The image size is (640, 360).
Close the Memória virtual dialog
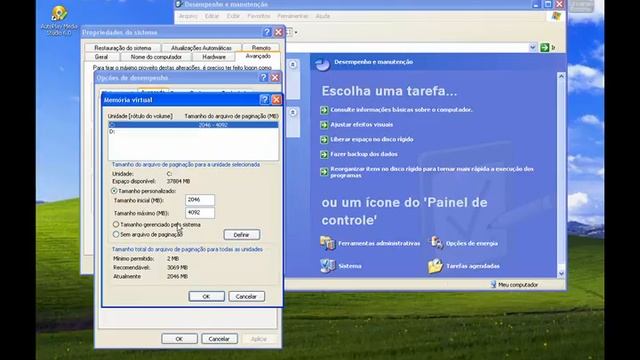click(x=276, y=100)
